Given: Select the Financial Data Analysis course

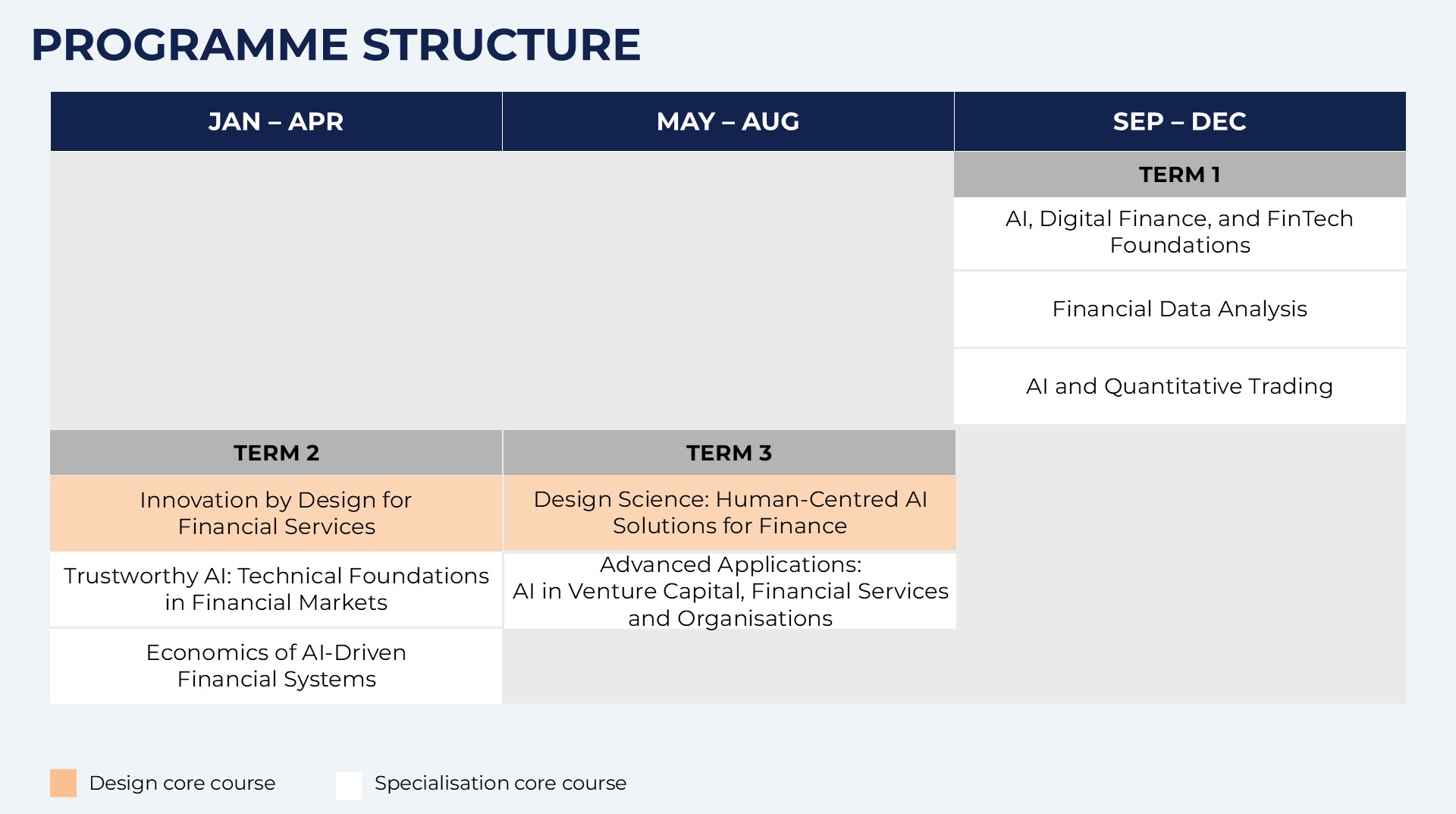Looking at the screenshot, I should tap(1180, 310).
